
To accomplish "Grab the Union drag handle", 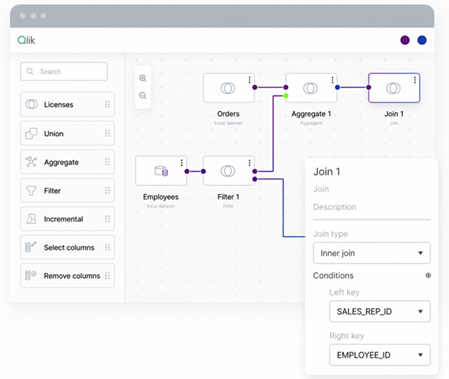I will click(x=107, y=133).
